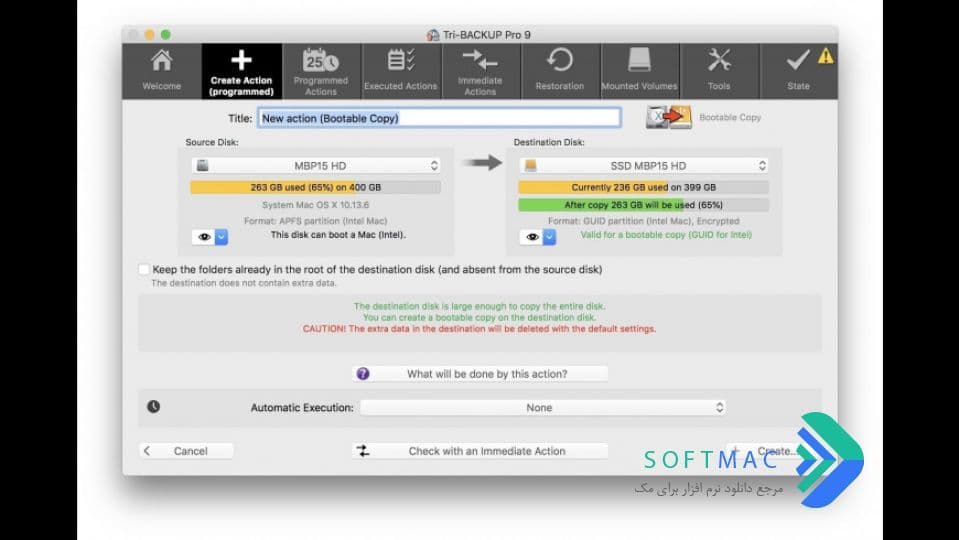This screenshot has height=540, width=959.
Task: Click the Cancel button
Action: [186, 451]
